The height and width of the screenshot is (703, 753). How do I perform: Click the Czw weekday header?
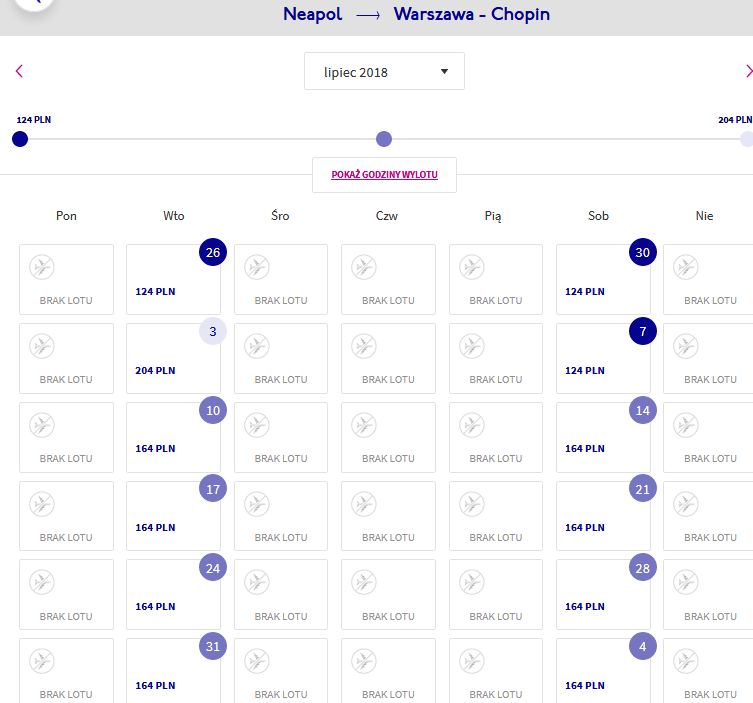pyautogui.click(x=387, y=216)
